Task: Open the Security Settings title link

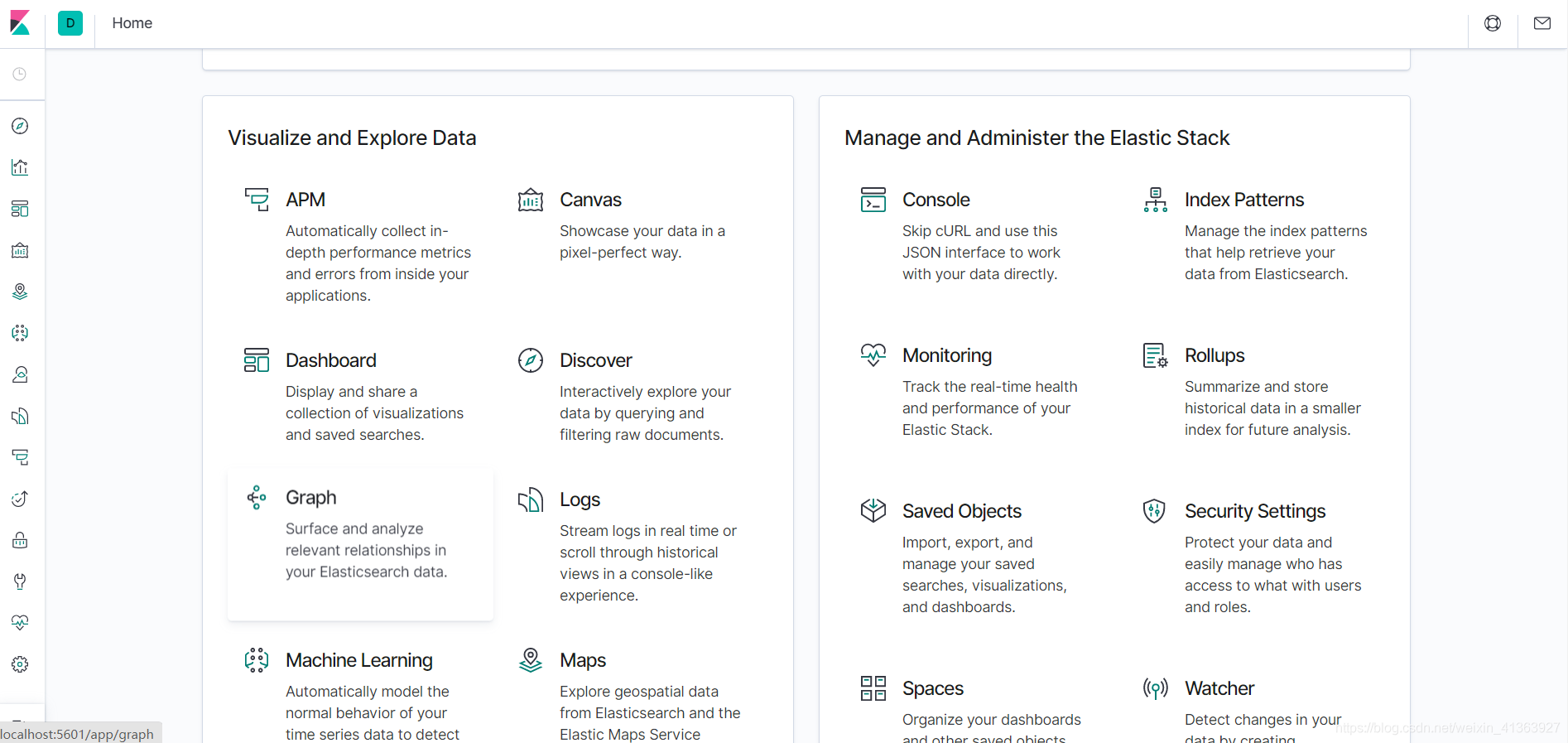Action: (1255, 511)
